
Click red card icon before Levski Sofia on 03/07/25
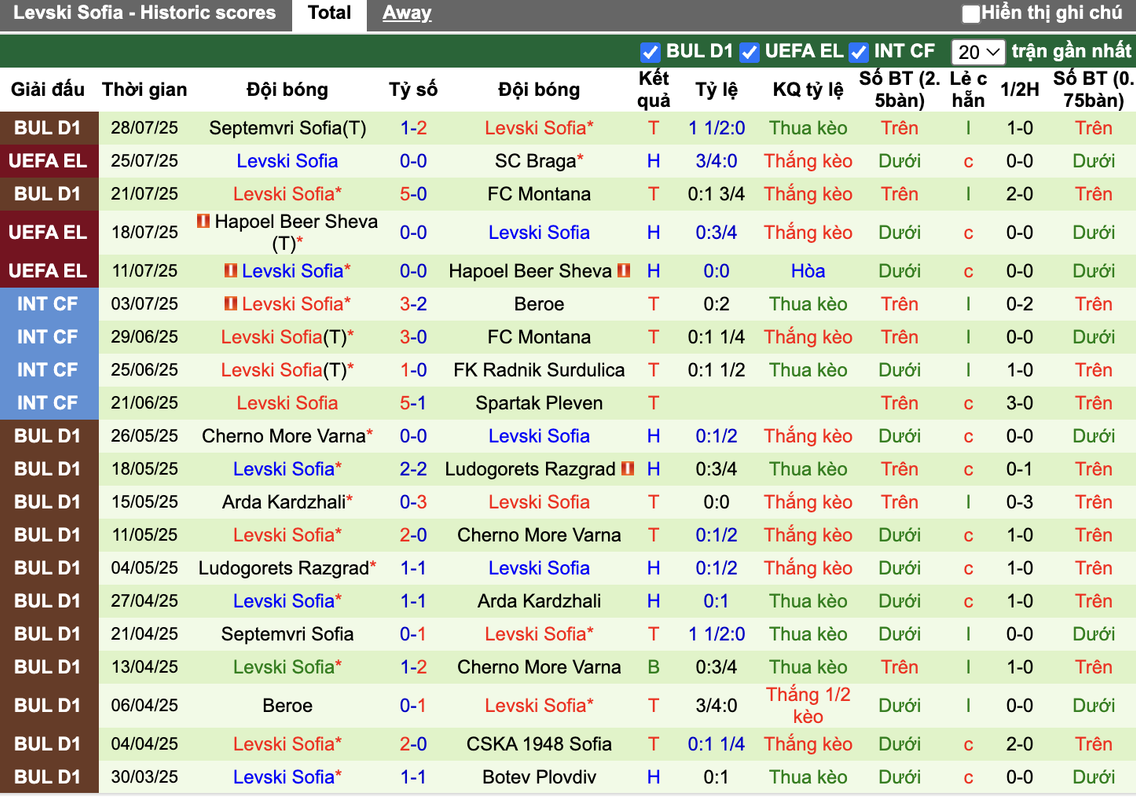point(230,304)
